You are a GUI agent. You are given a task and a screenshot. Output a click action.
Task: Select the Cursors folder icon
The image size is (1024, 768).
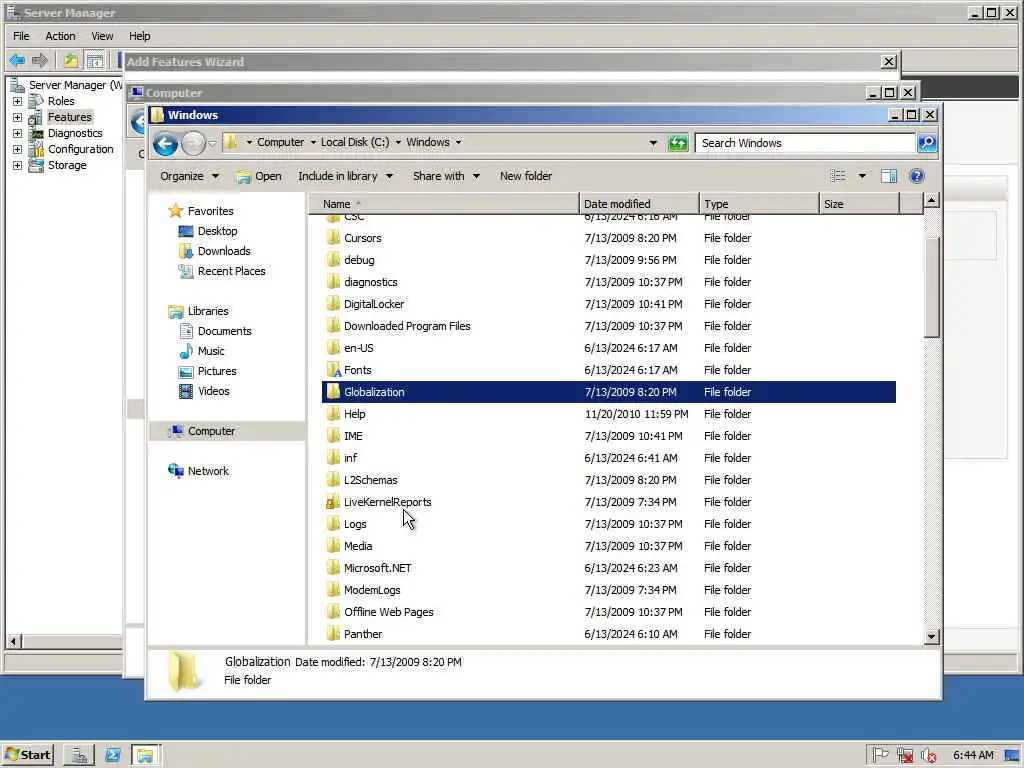click(x=333, y=238)
